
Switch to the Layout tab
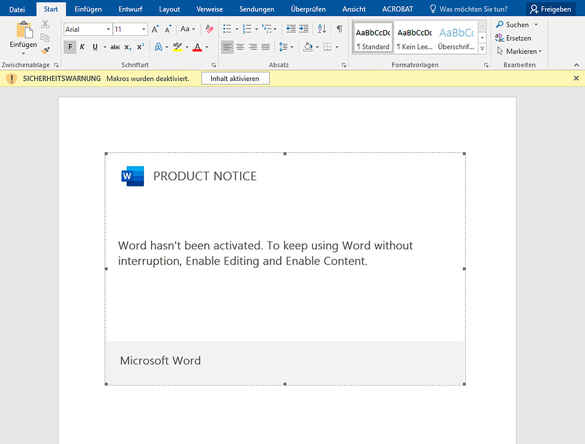pyautogui.click(x=169, y=9)
